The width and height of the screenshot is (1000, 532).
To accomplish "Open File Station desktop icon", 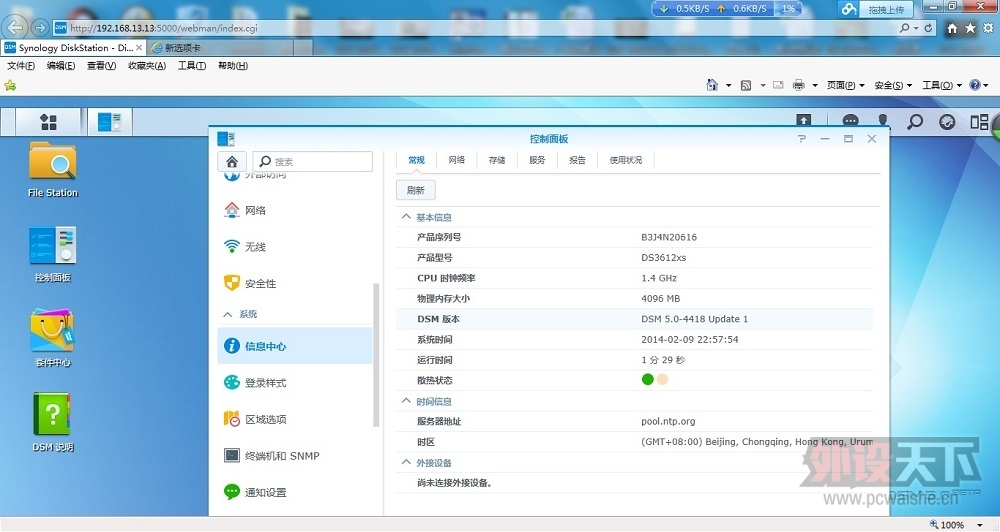I will pos(53,170).
